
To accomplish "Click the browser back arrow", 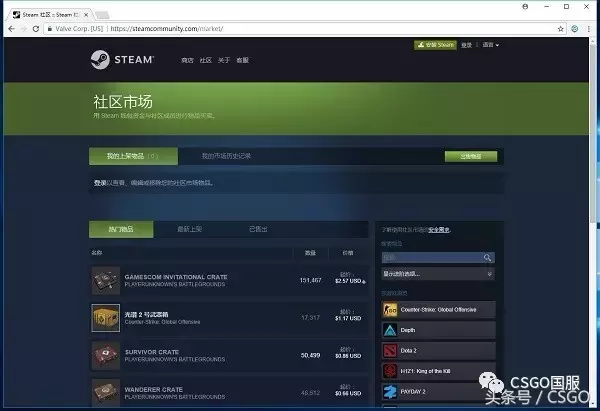I will [11, 29].
